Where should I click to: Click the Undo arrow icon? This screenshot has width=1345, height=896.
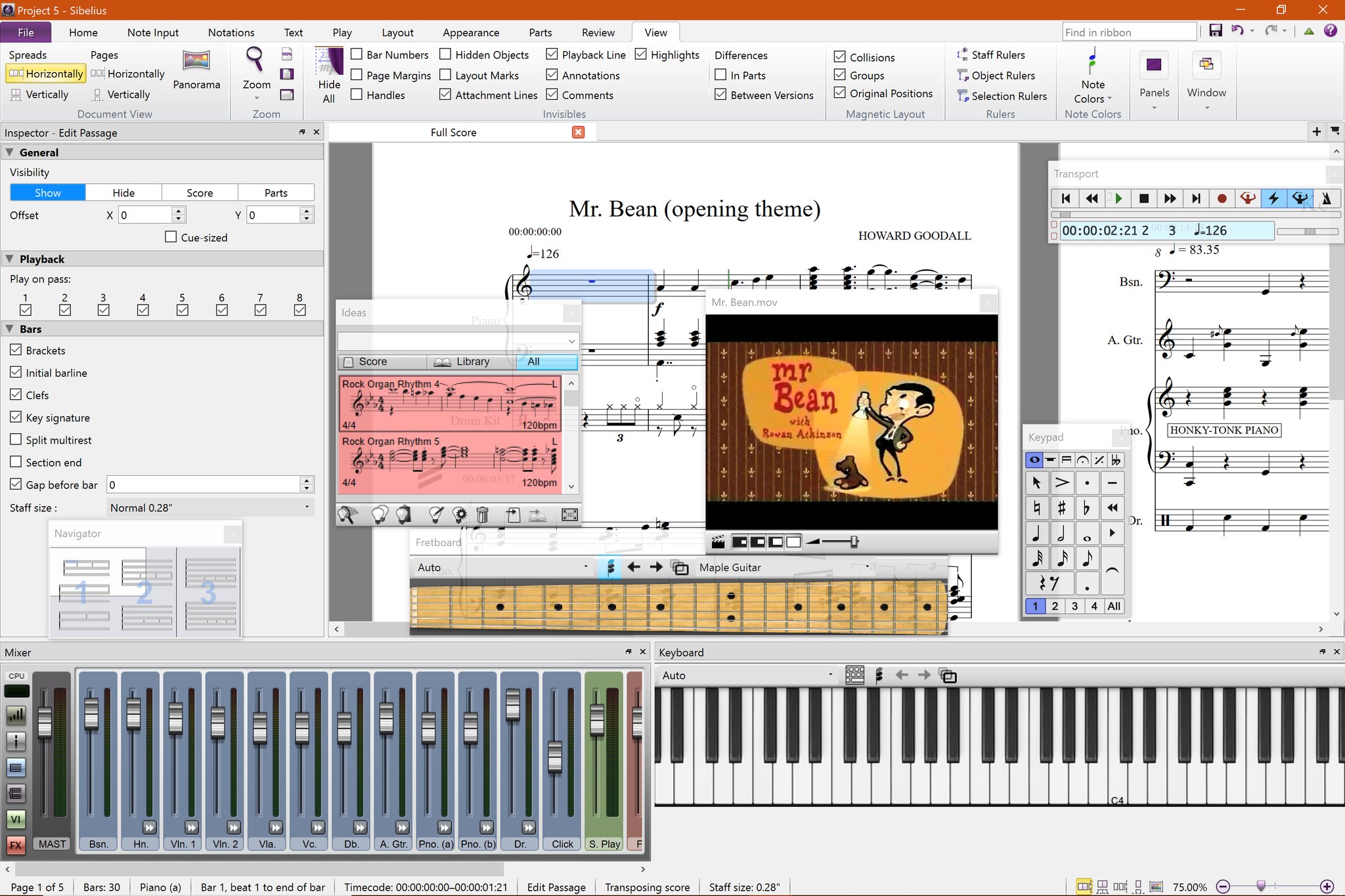coord(1237,31)
